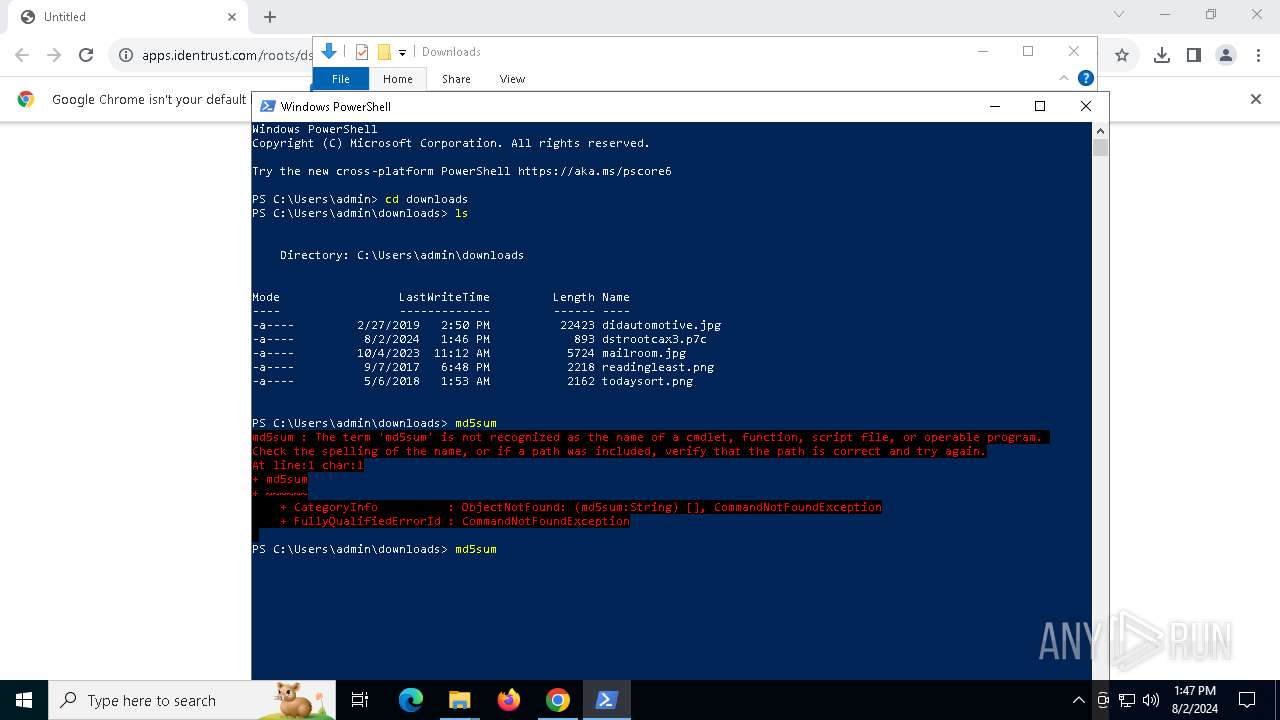
Task: Open network status tray icon
Action: (1127, 700)
